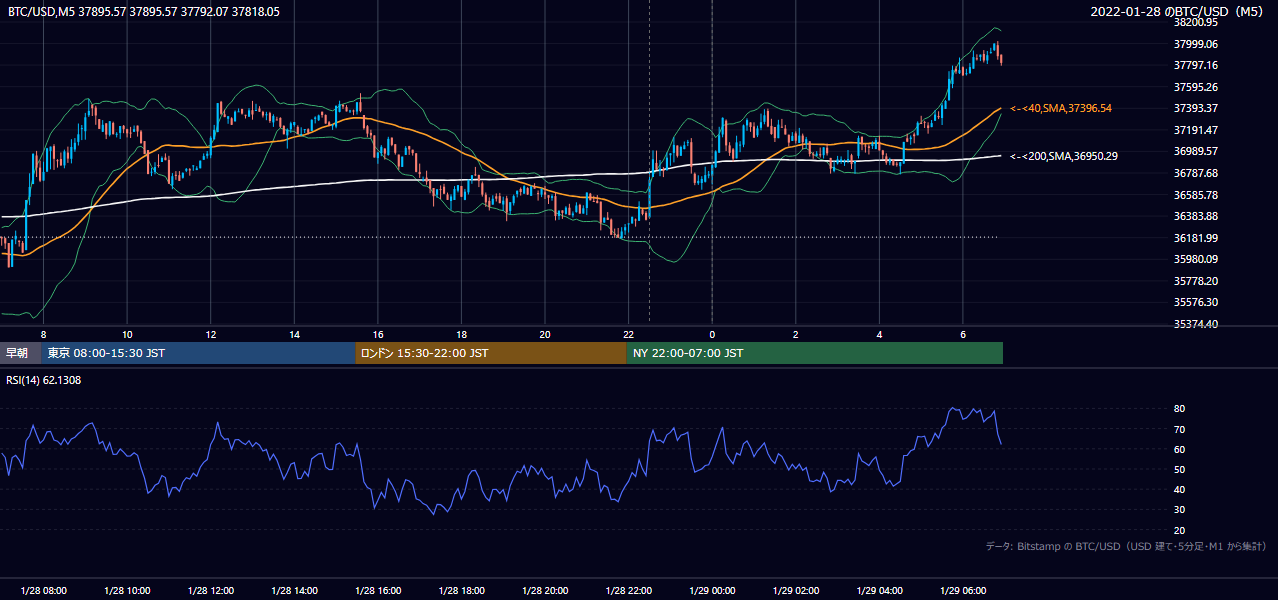The image size is (1278, 600).
Task: Click price axis label 36383.88
Action: tap(1196, 216)
